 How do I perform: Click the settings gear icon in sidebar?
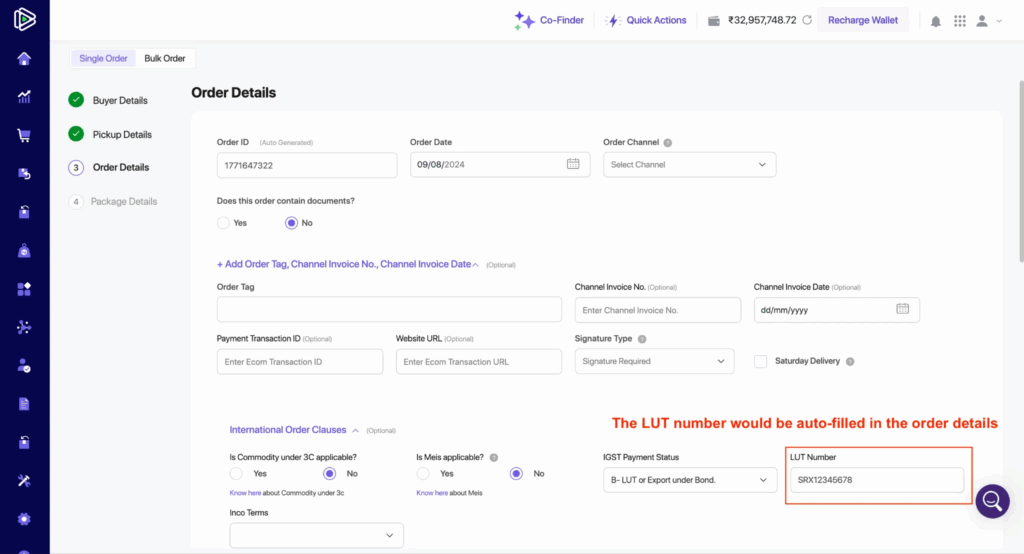(x=24, y=519)
